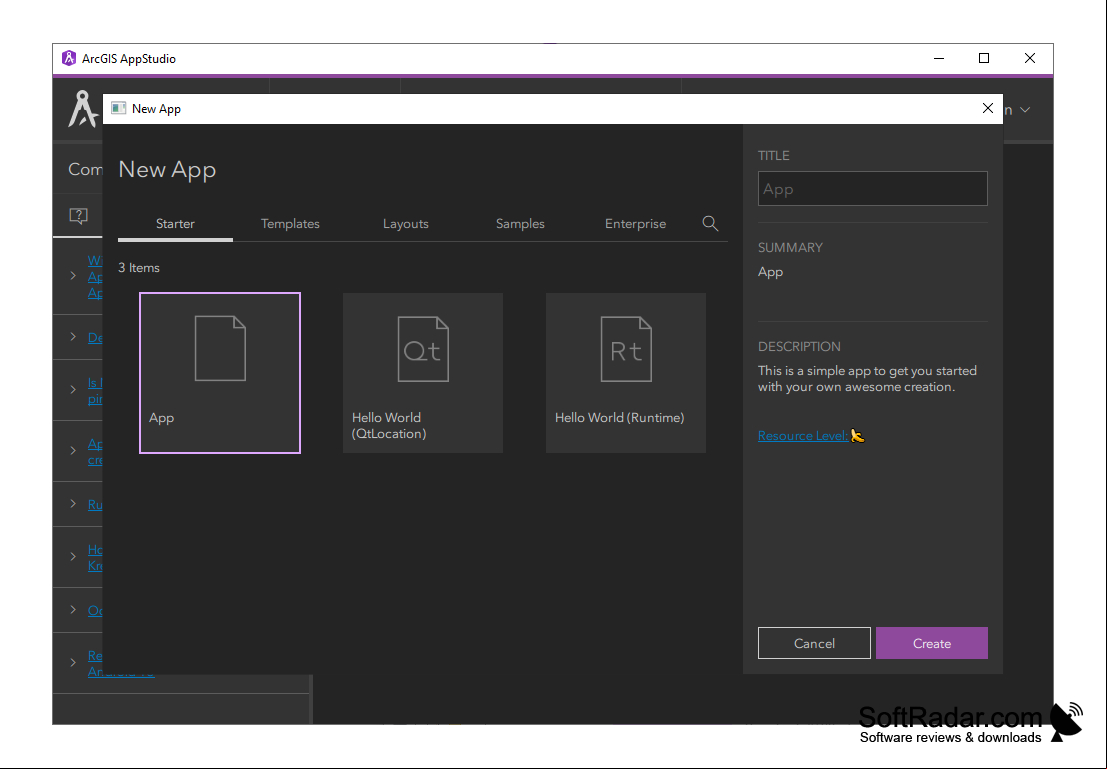Expand the row beginning with "Is" behind the dialog

pos(73,390)
